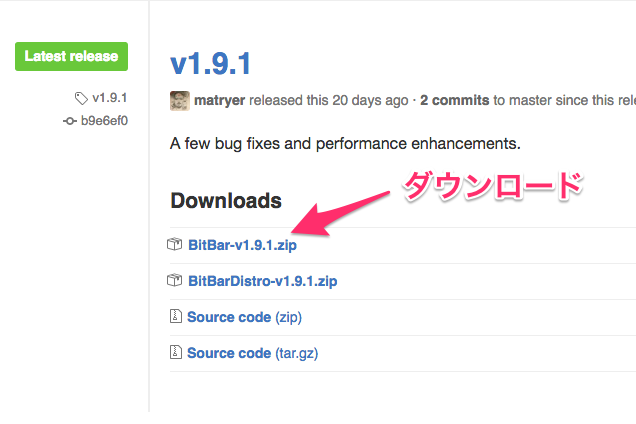Click the package icon beside BitBarDistro-v1.9.1.zip
Image resolution: width=636 pixels, height=424 pixels.
[x=175, y=280]
